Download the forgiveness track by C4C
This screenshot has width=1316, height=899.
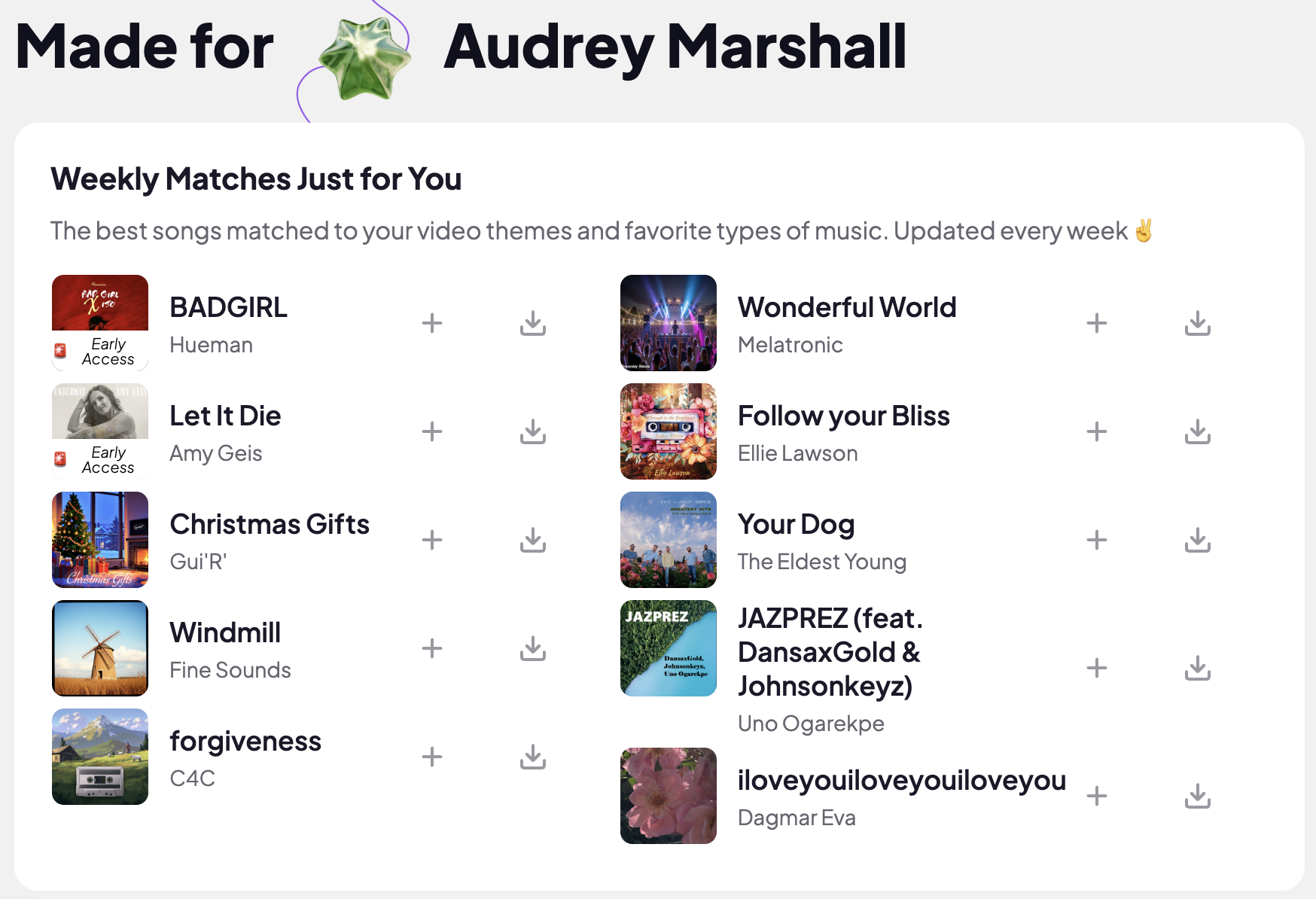[533, 757]
